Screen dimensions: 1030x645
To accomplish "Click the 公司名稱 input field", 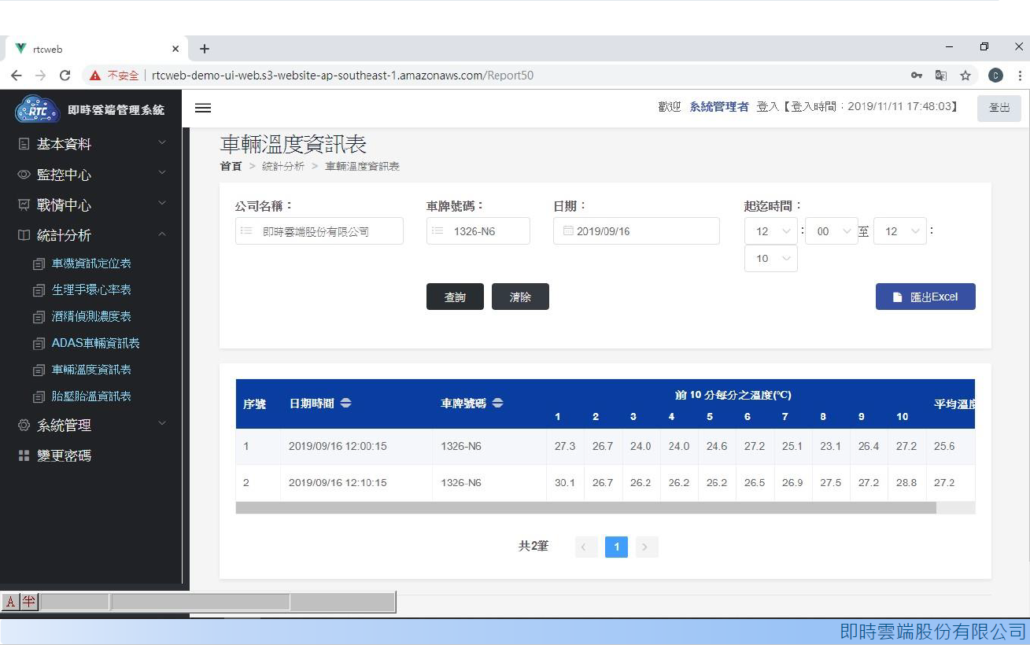I will (x=319, y=231).
